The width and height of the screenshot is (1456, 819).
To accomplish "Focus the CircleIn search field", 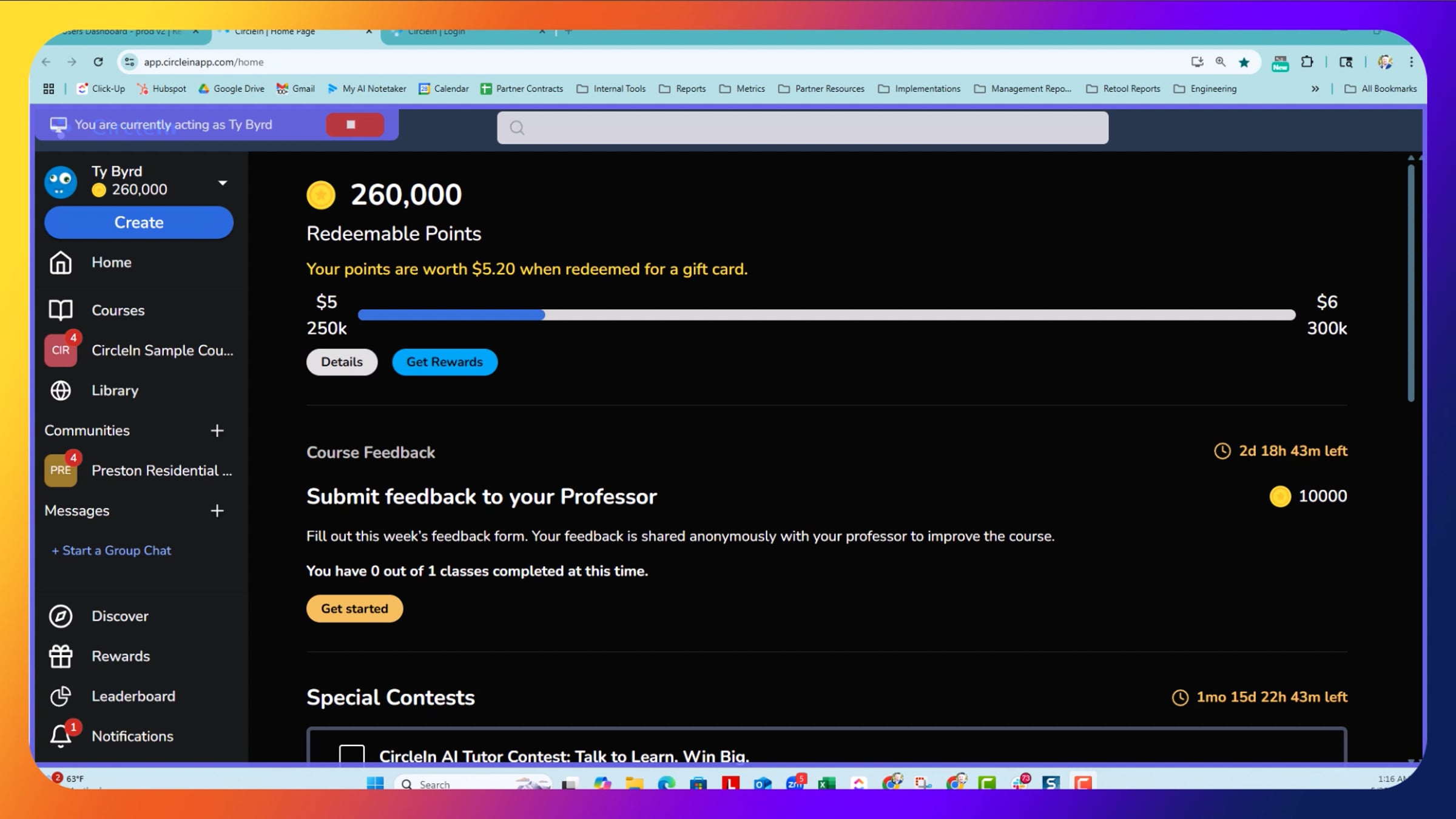I will click(803, 127).
